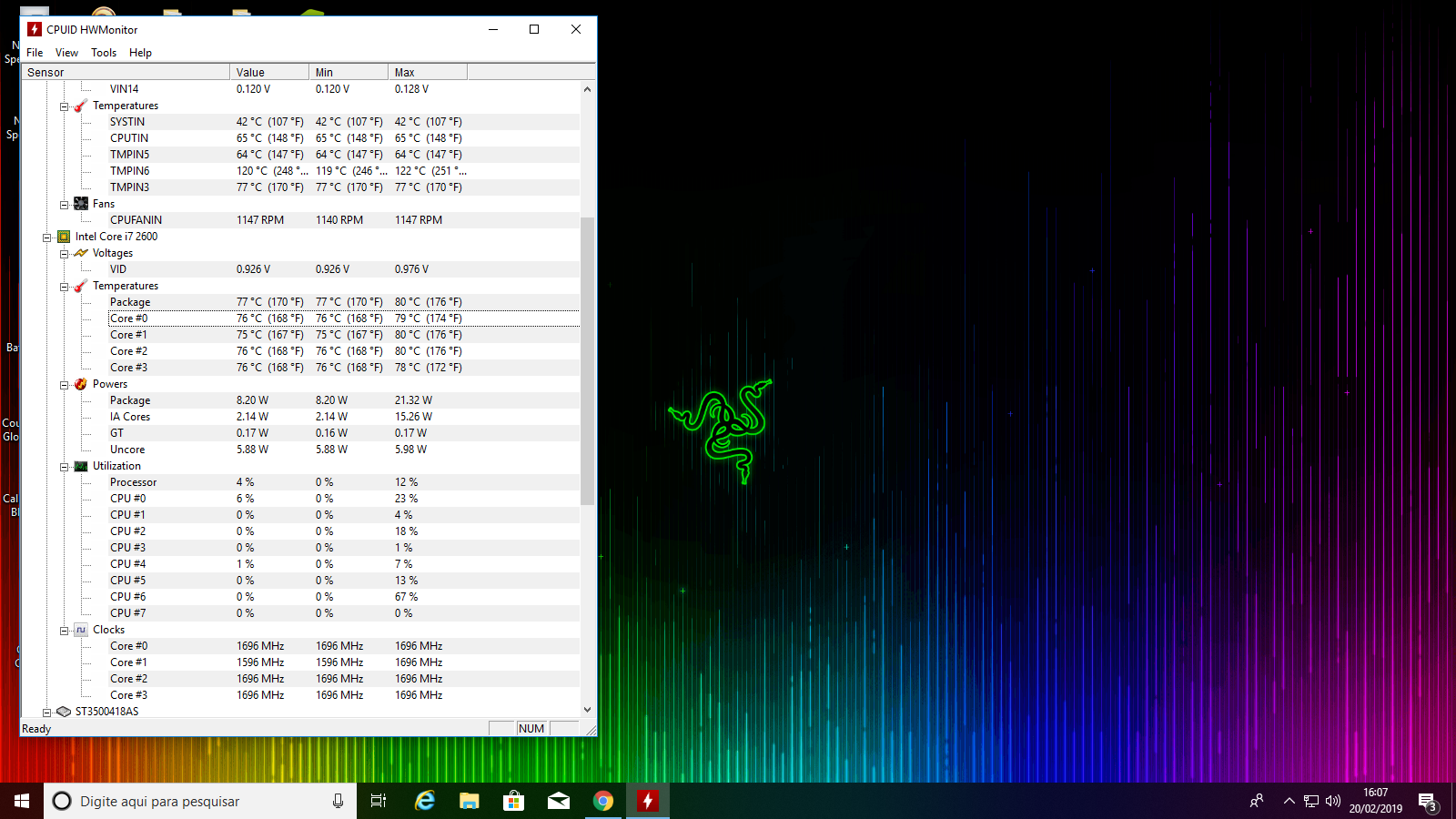Click the Intel Core i7 2600 processor icon
1456x819 pixels.
[x=64, y=237]
